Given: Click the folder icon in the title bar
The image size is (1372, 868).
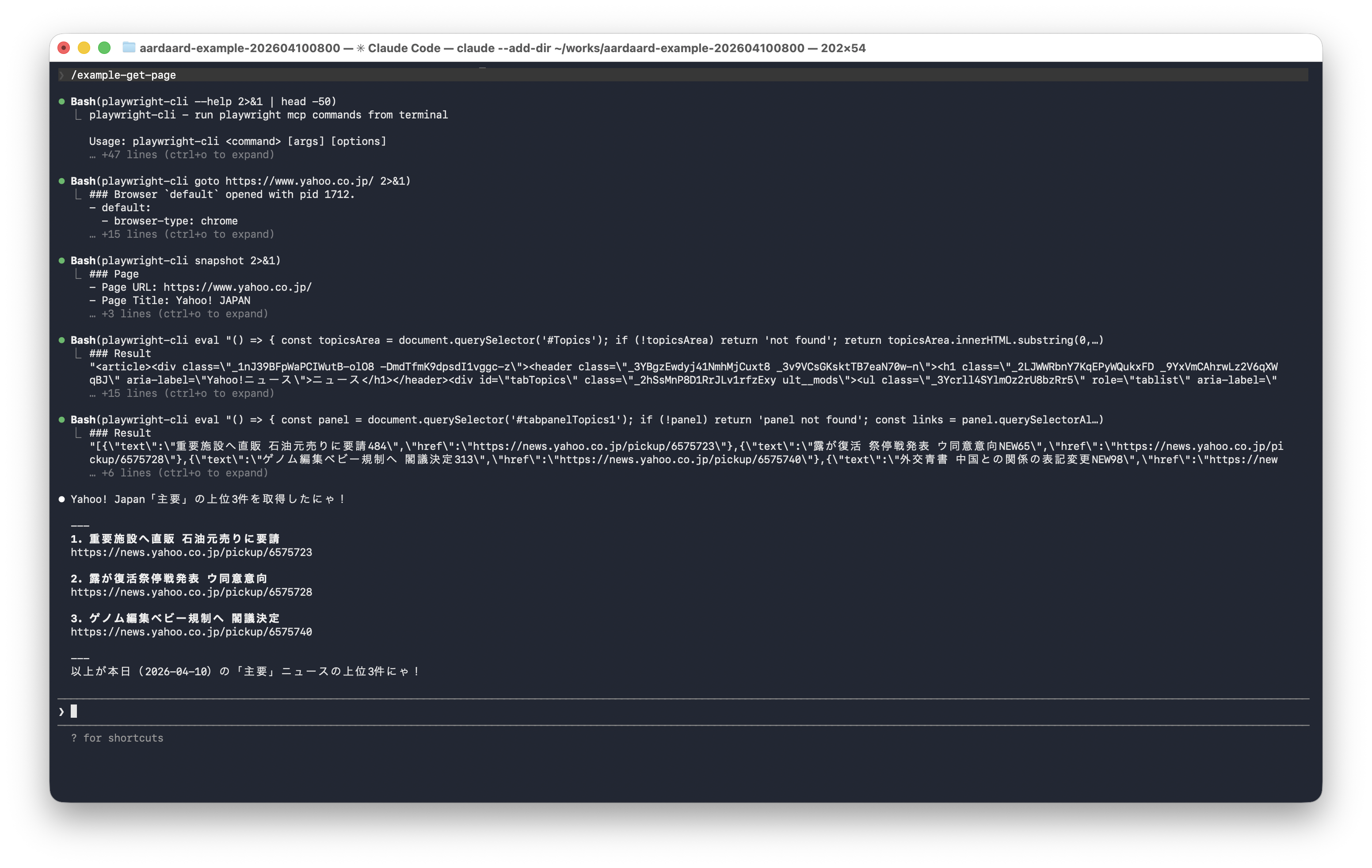Looking at the screenshot, I should [129, 48].
